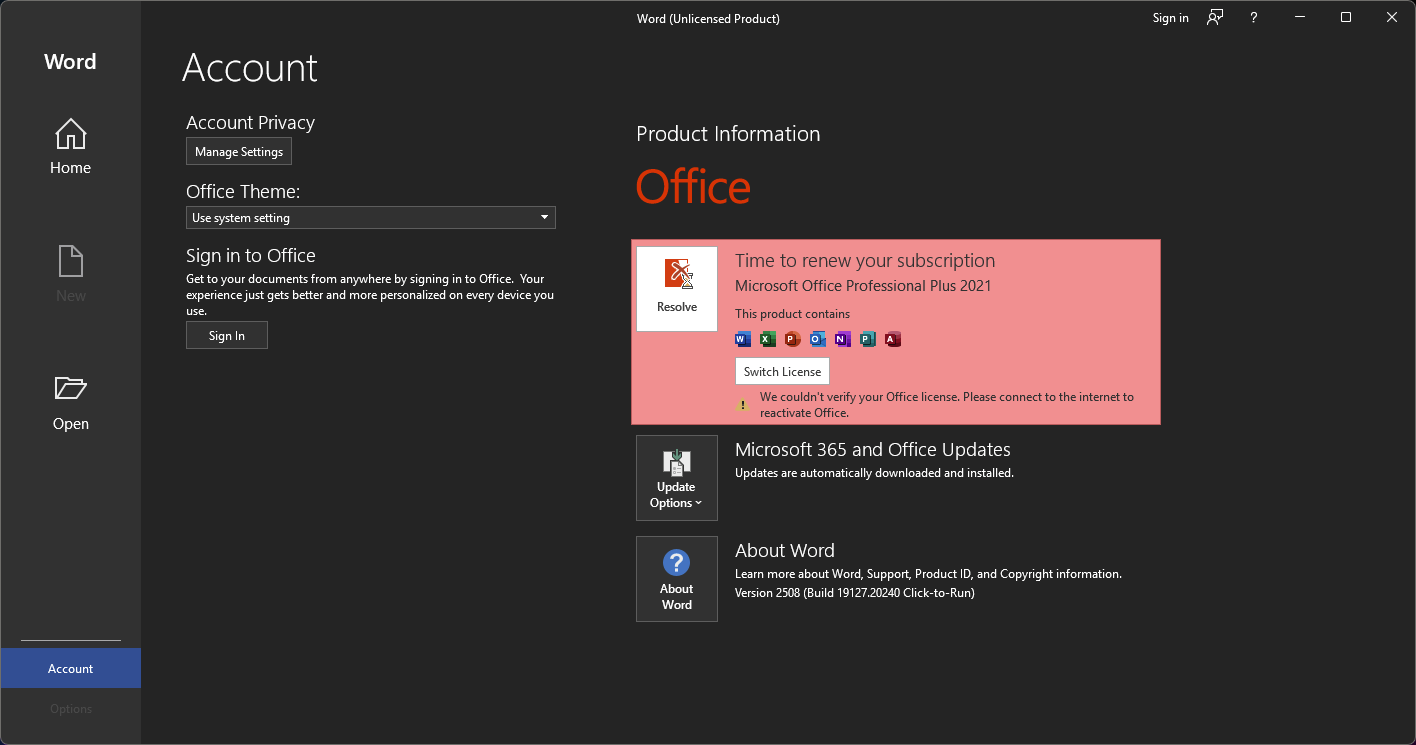This screenshot has width=1416, height=745.
Task: Click the Sign In button under Sign in to Office
Action: point(226,335)
